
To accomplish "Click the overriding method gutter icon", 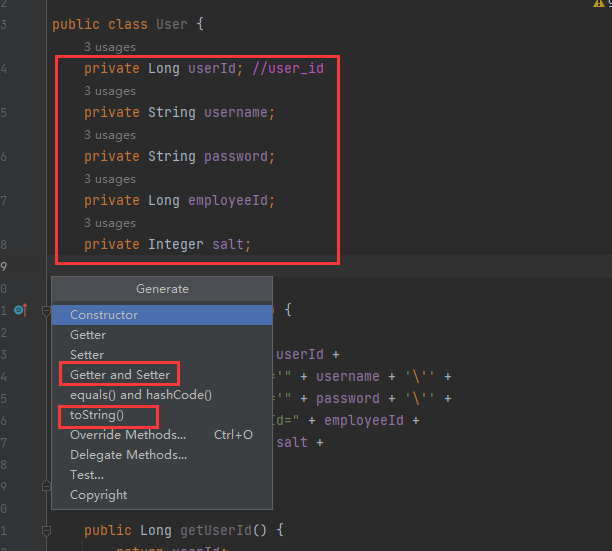I will (x=20, y=310).
